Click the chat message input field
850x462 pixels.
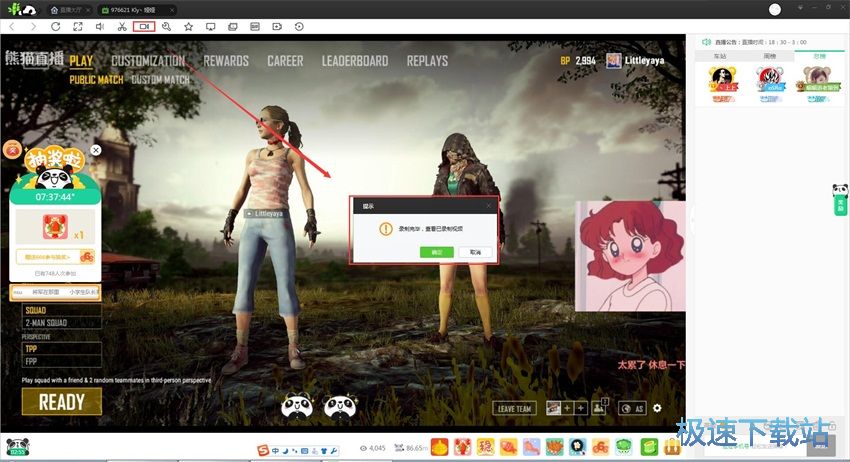pyautogui.click(x=756, y=446)
